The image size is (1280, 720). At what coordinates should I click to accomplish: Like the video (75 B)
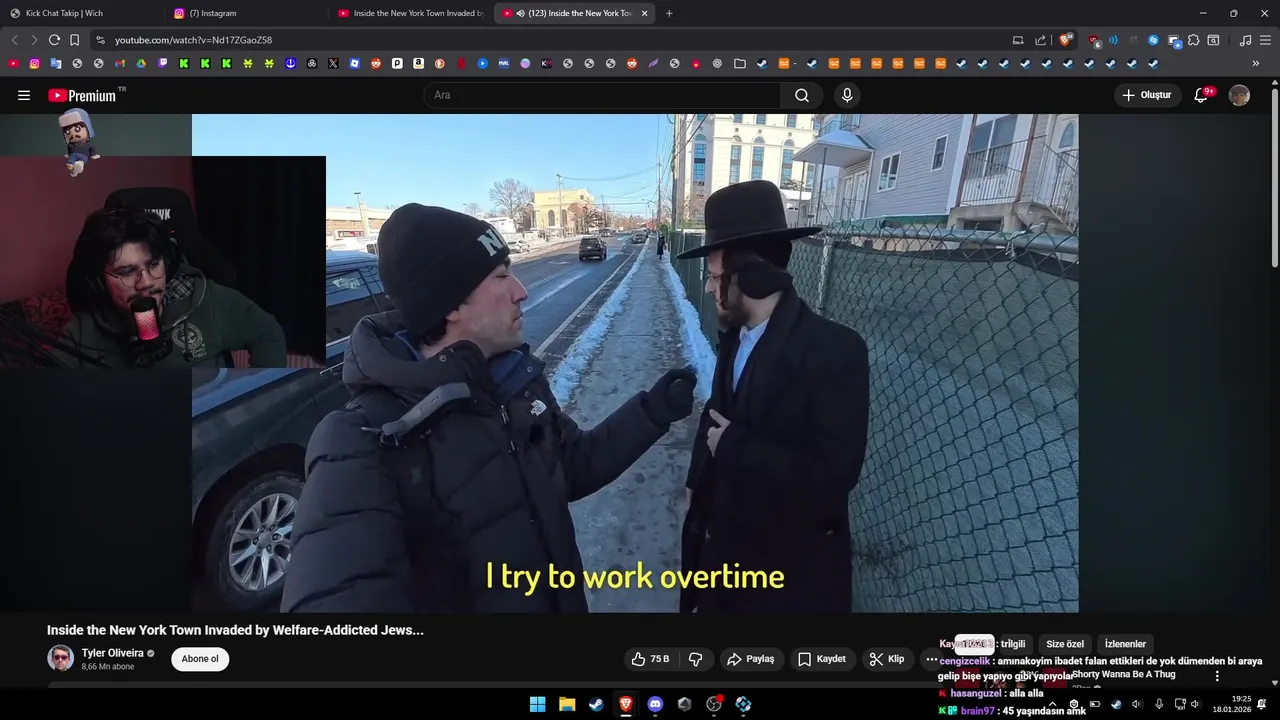650,659
